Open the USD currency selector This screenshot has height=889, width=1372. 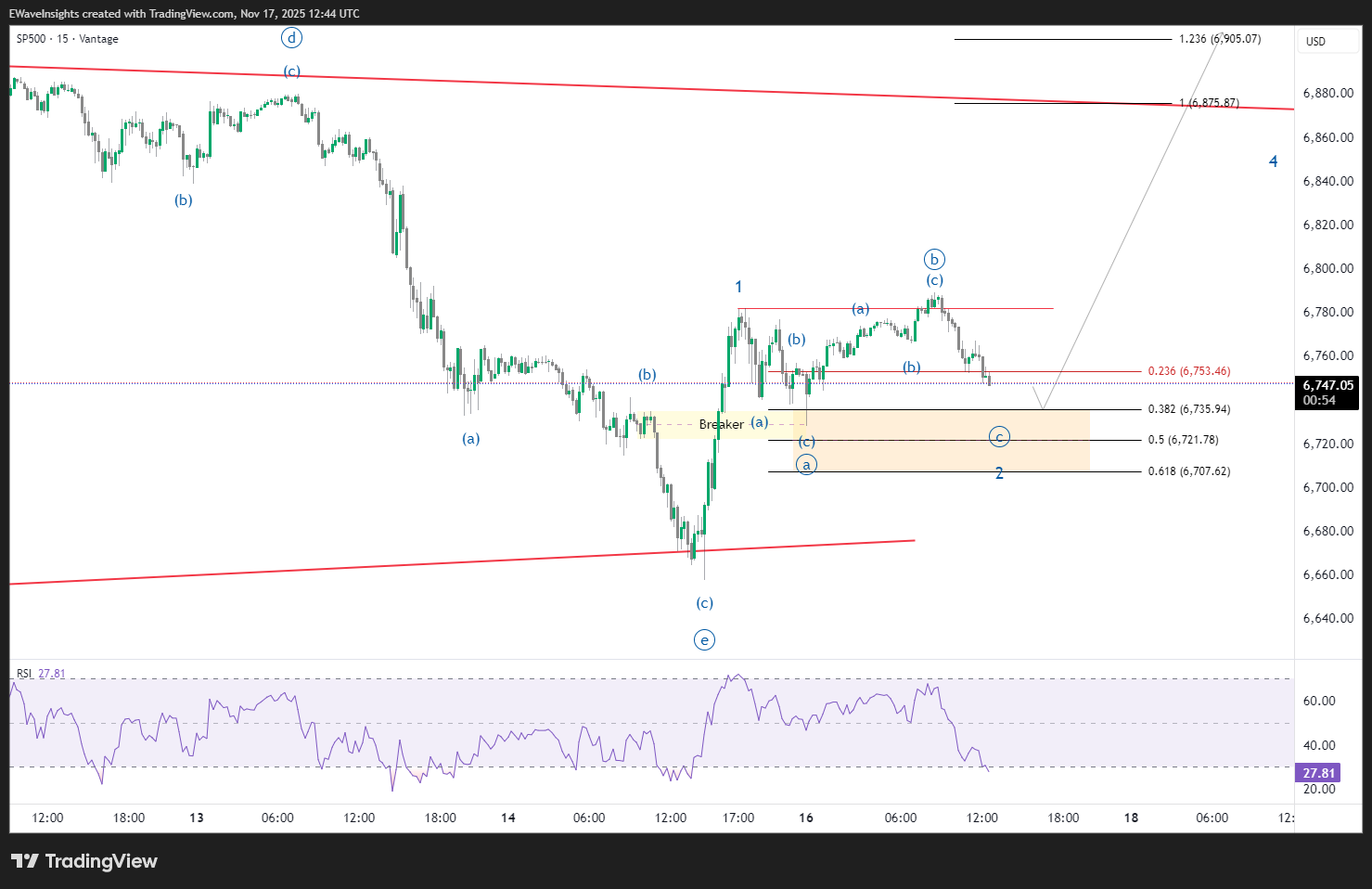tap(1315, 42)
